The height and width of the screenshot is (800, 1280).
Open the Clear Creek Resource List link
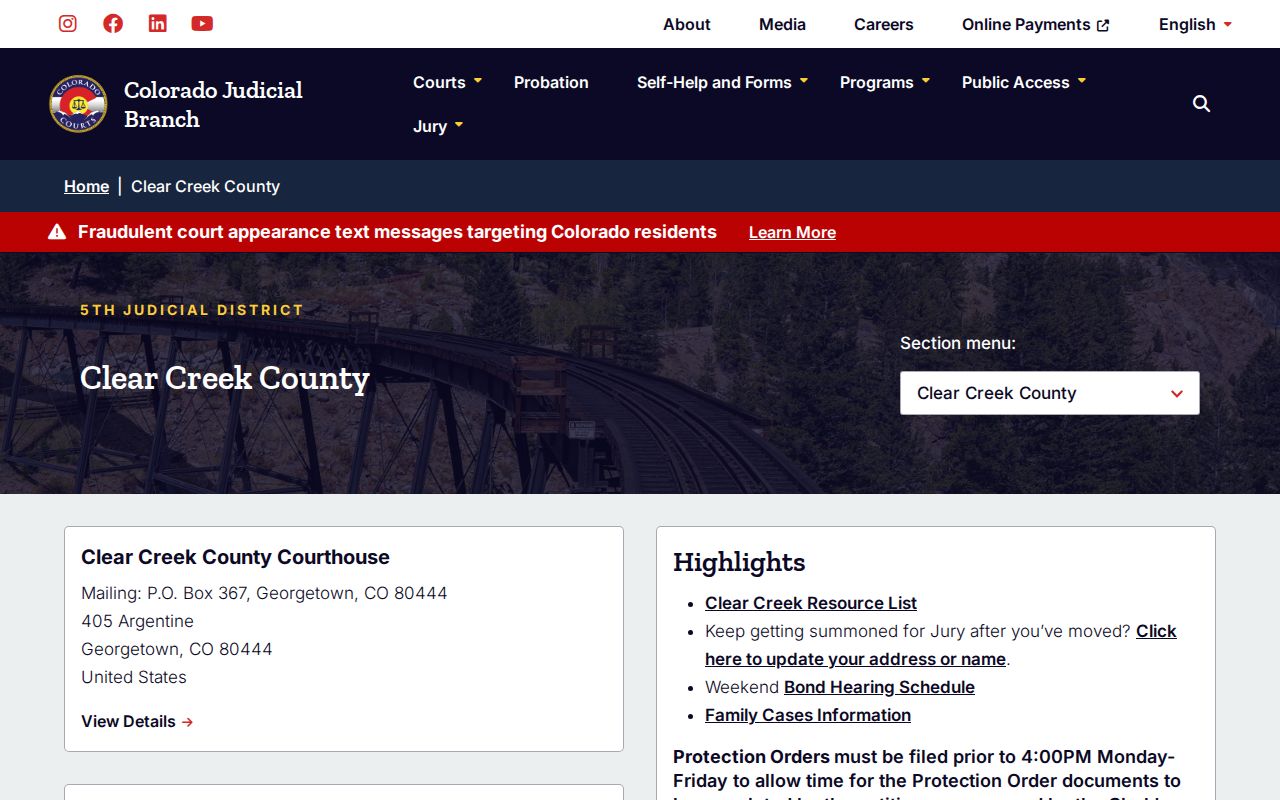811,603
